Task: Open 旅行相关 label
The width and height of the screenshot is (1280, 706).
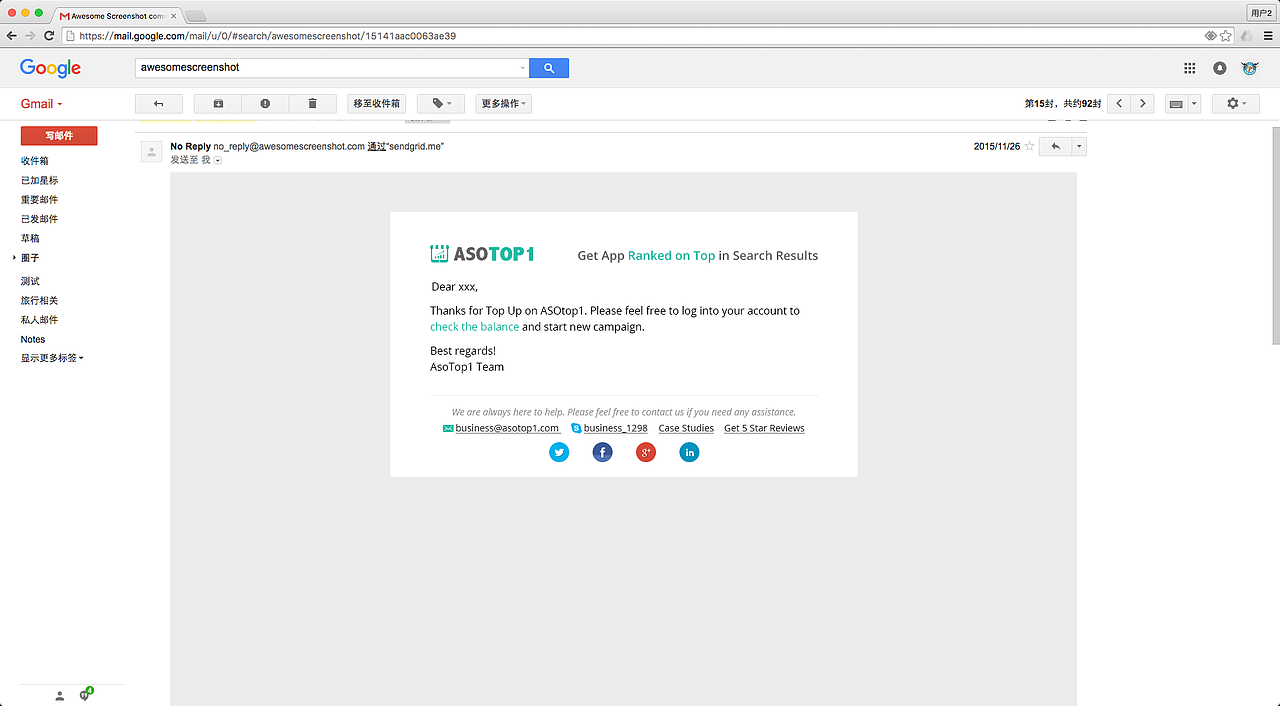Action: click(40, 300)
